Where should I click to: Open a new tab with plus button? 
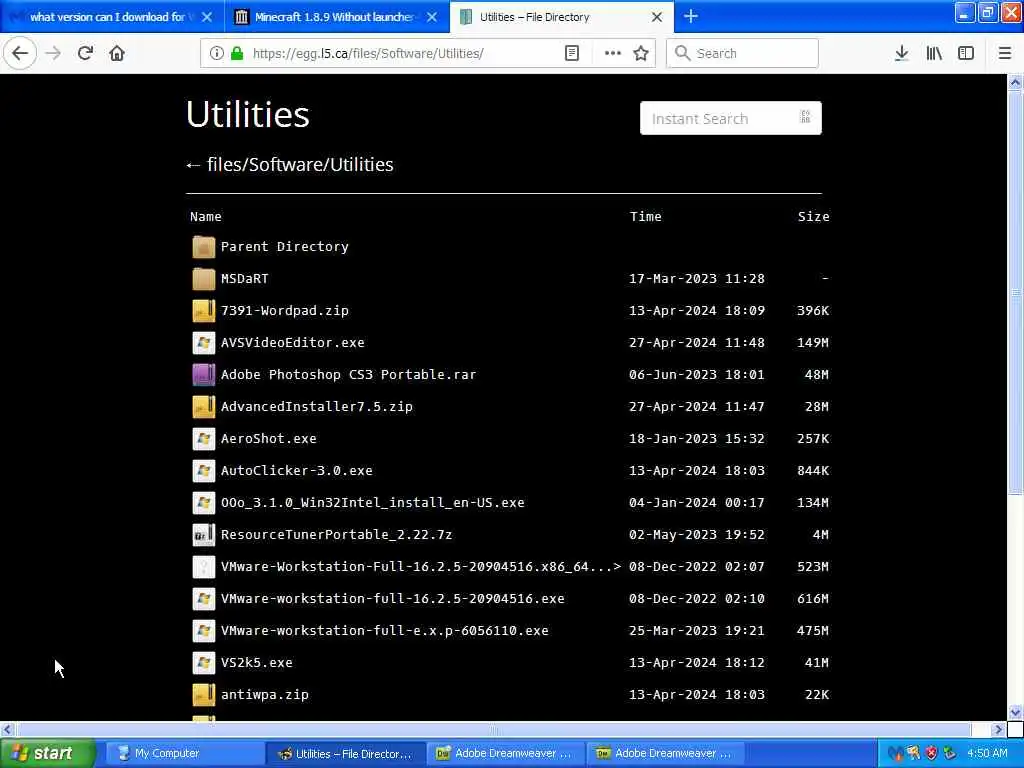pyautogui.click(x=690, y=16)
